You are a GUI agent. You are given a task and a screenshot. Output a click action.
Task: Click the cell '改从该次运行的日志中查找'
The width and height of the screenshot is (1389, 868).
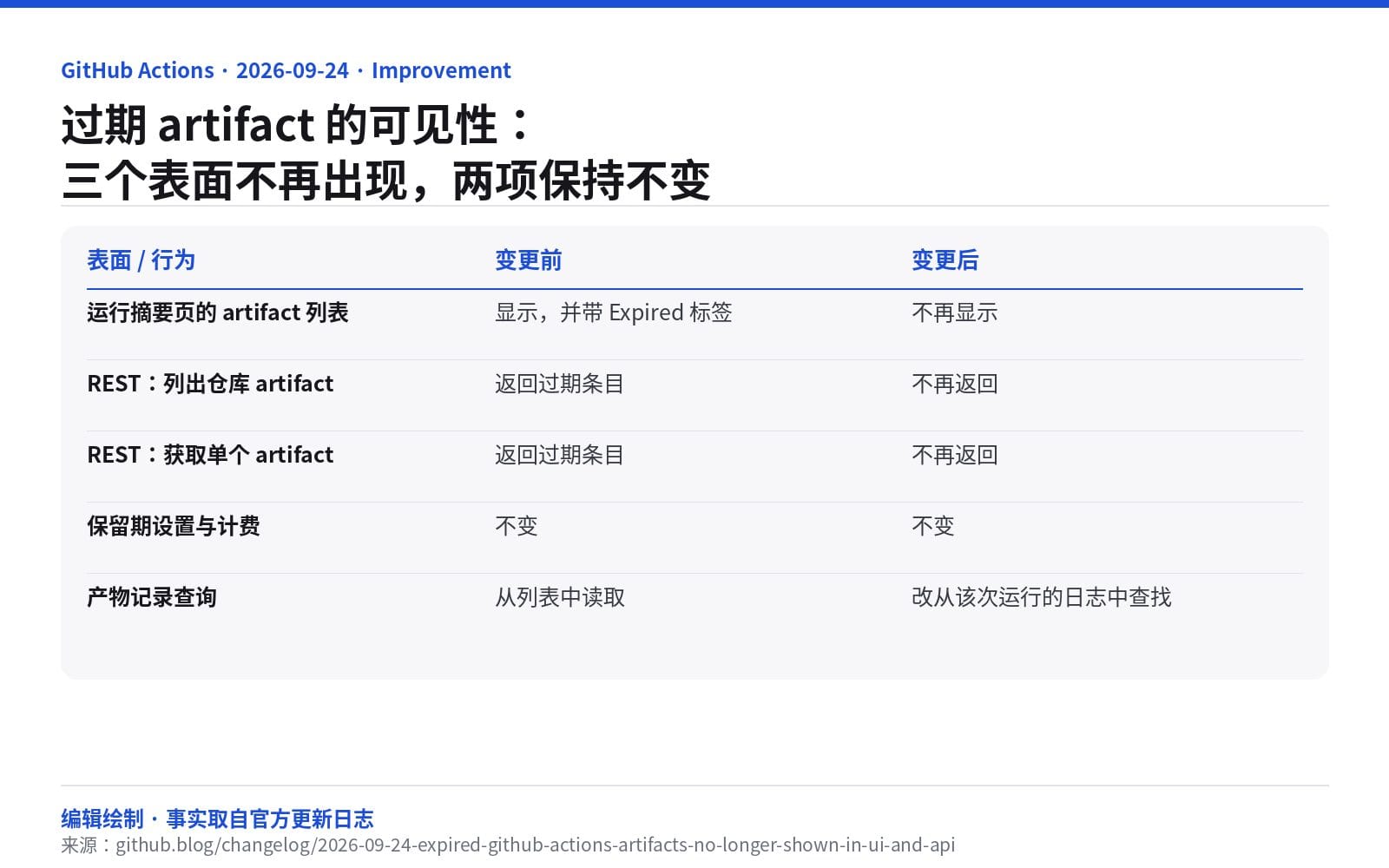pyautogui.click(x=1041, y=597)
